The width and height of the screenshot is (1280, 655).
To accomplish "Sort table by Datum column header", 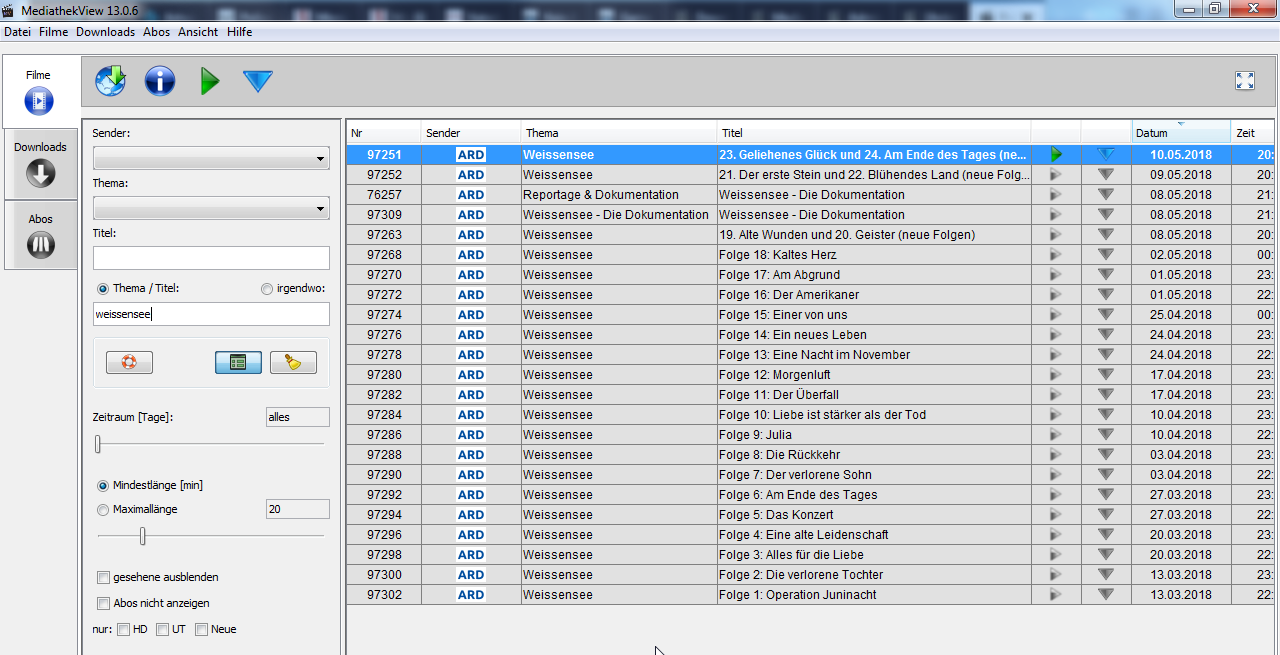I will pyautogui.click(x=1180, y=133).
